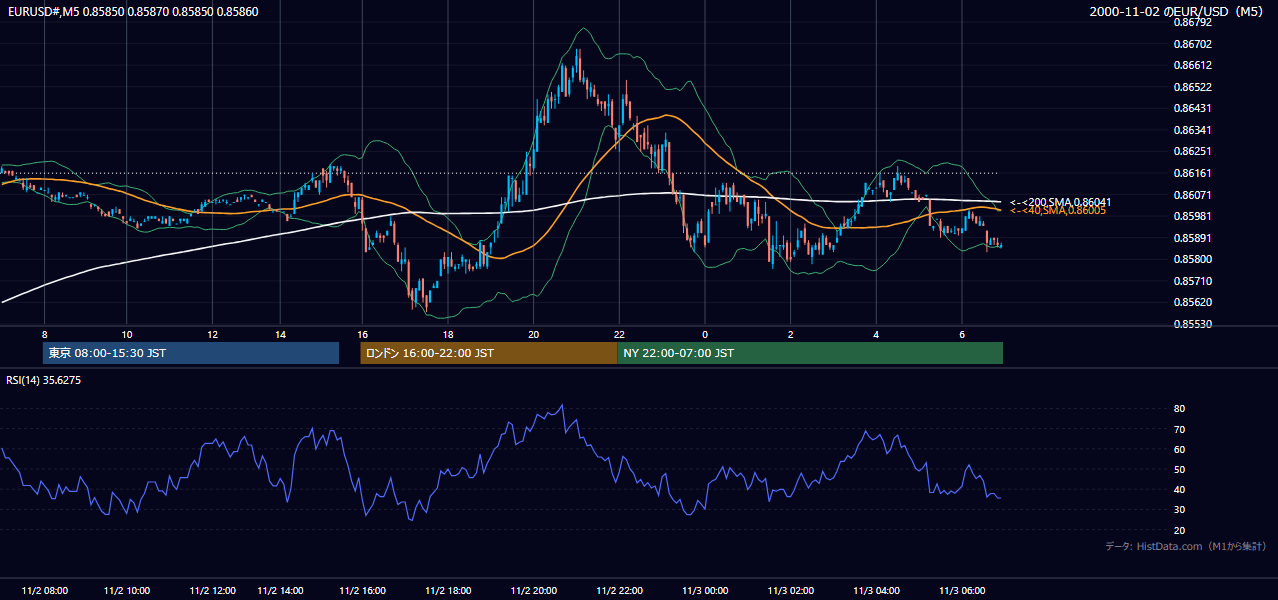Click the RSI(14) 35.6275 indicator label

pos(44,380)
